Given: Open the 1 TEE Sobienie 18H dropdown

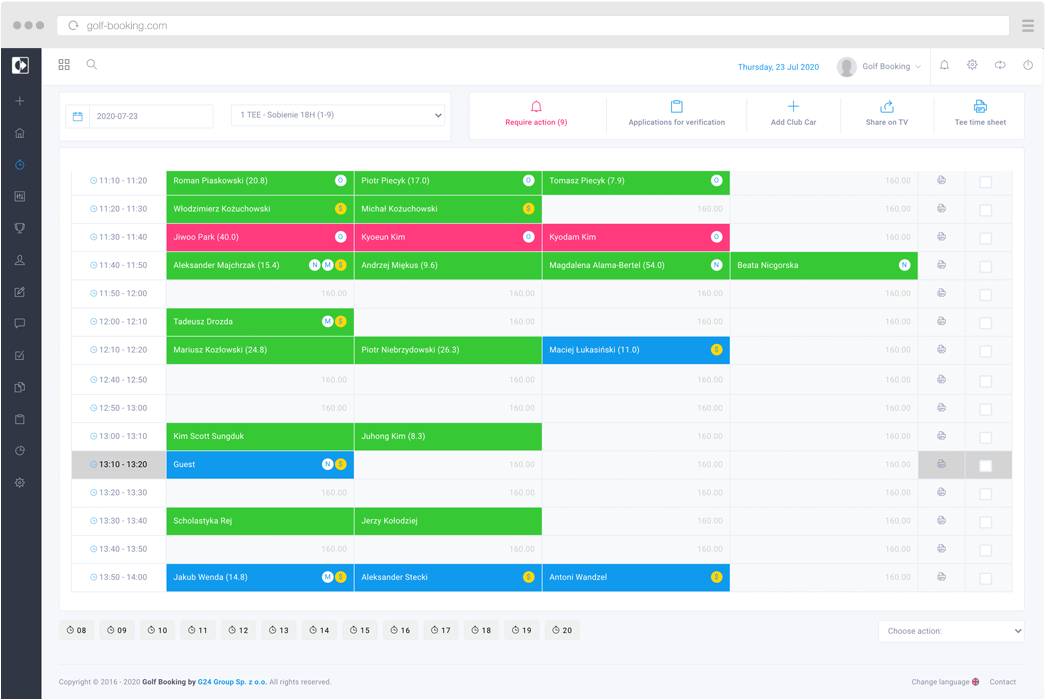Looking at the screenshot, I should coord(338,115).
